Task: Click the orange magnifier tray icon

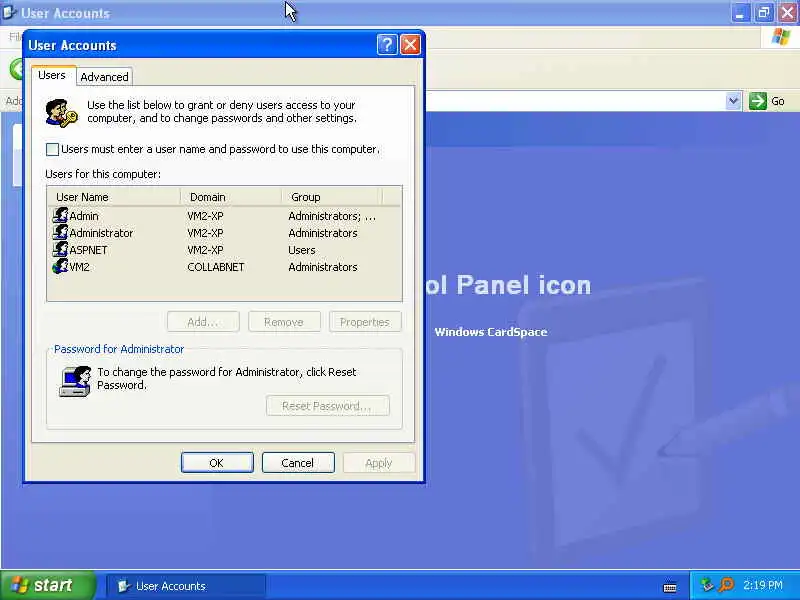Action: 726,585
